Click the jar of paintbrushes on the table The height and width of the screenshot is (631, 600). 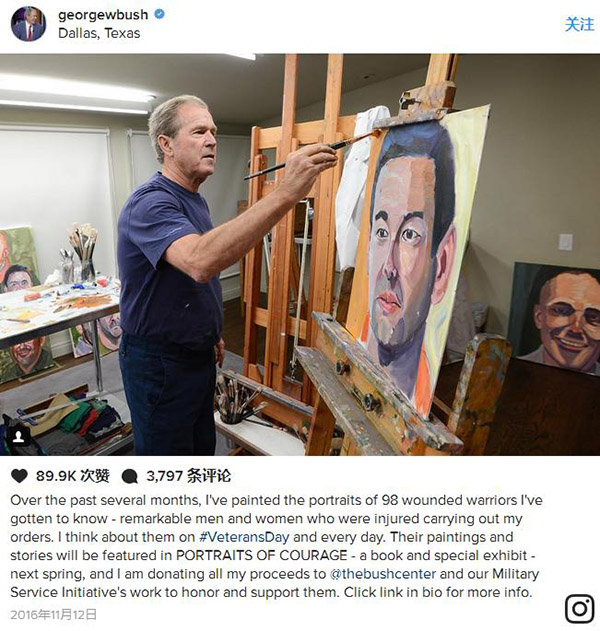point(82,253)
